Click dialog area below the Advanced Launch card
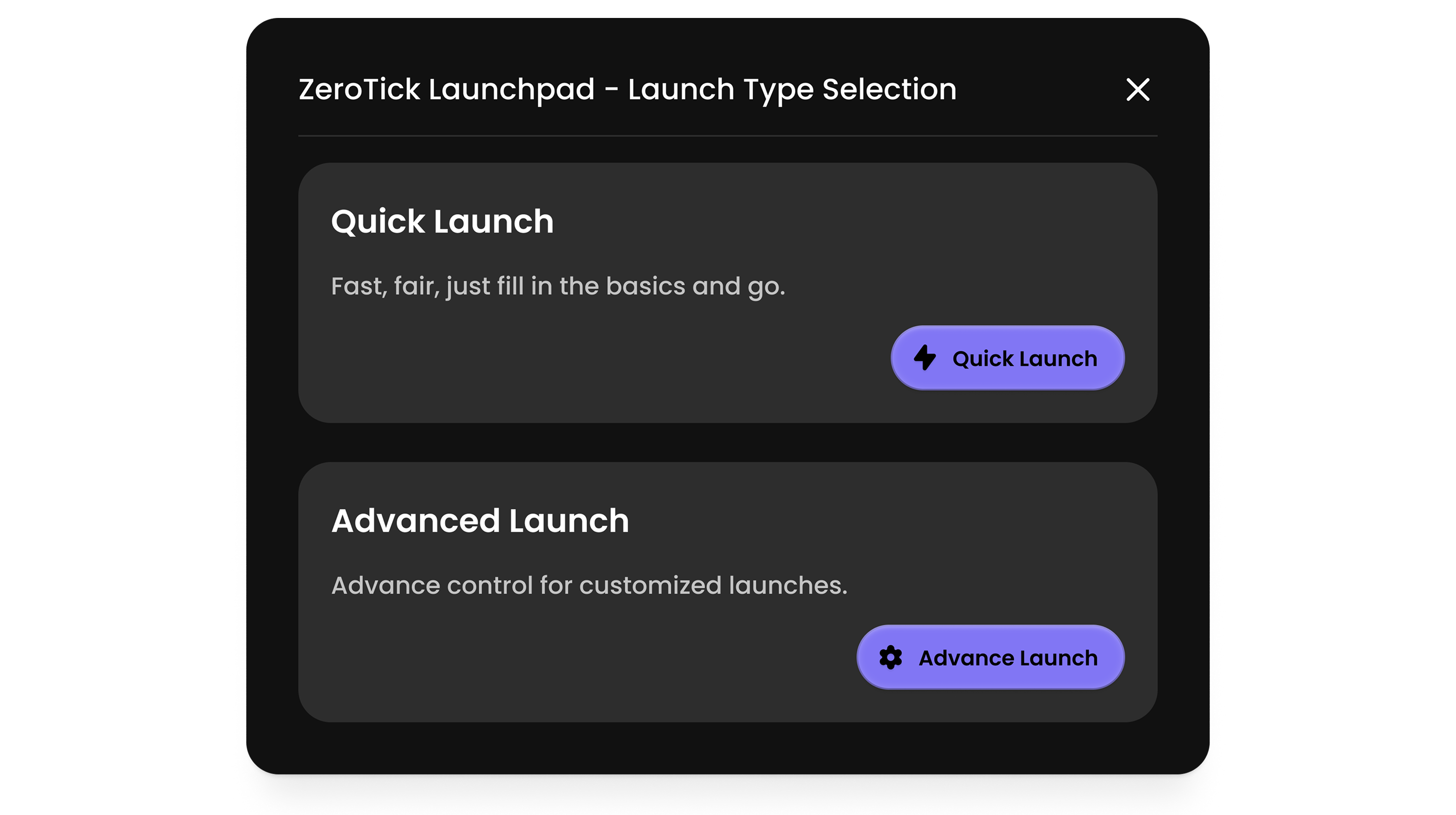1456x815 pixels. (728, 749)
